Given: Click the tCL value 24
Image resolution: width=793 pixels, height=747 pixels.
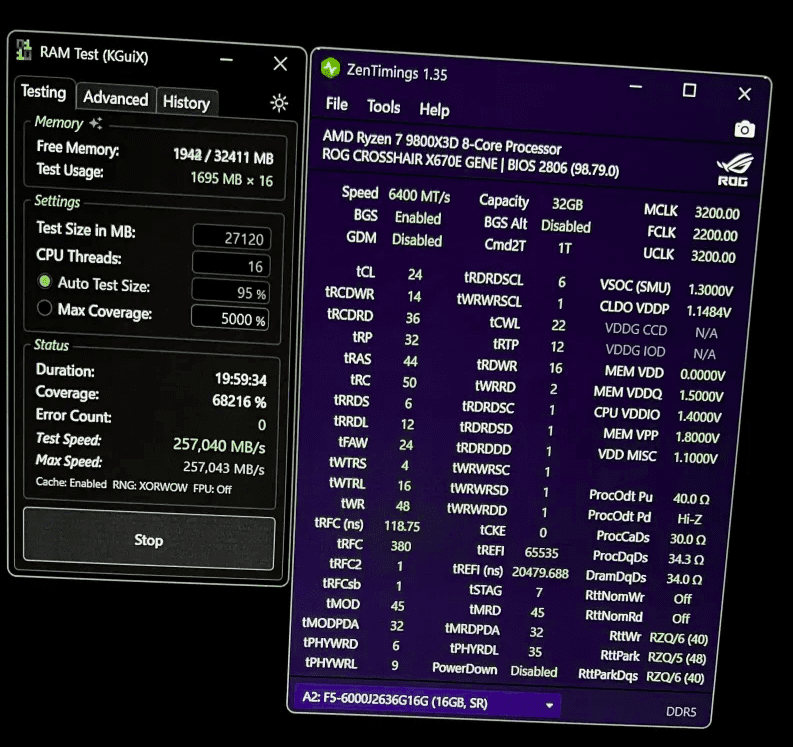Looking at the screenshot, I should point(415,274).
